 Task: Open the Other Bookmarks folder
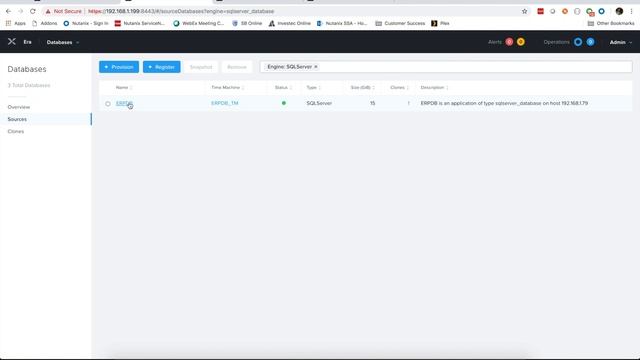pos(611,24)
